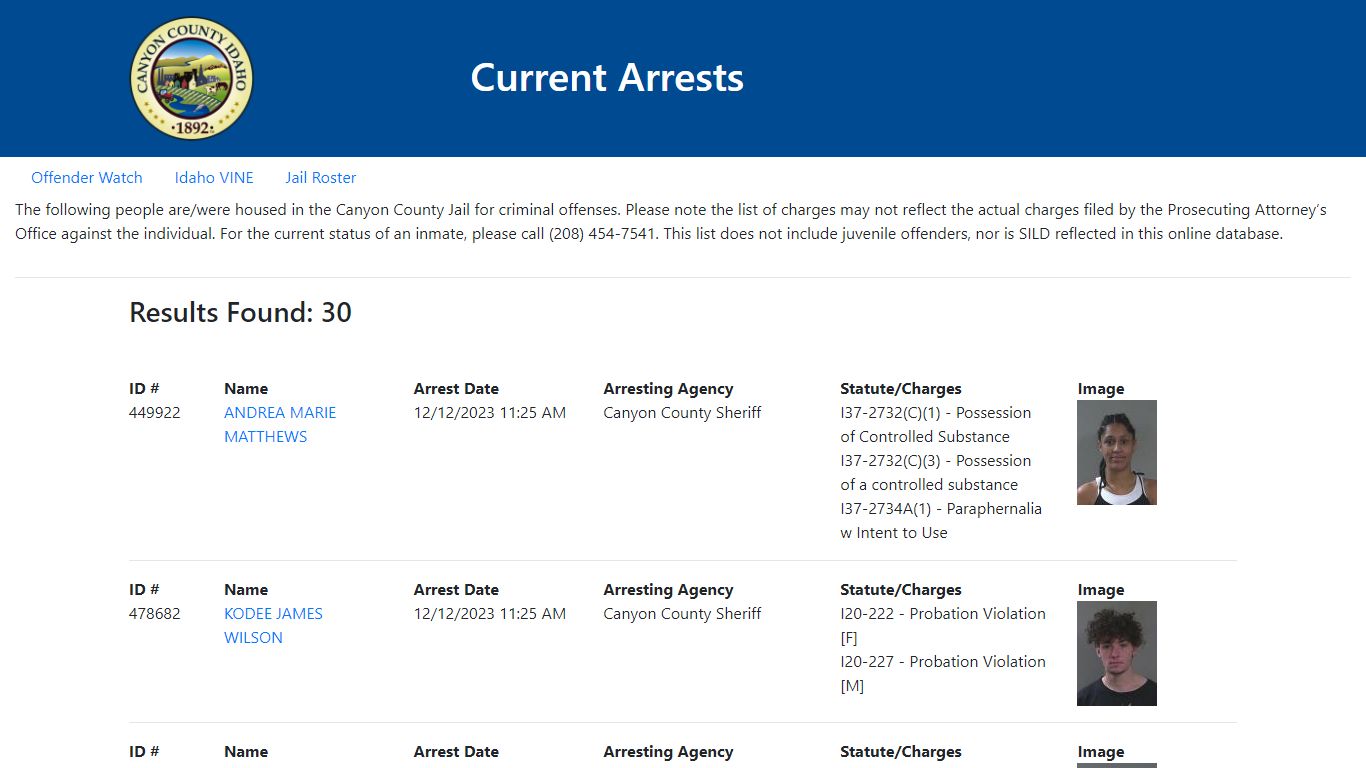Image resolution: width=1366 pixels, height=768 pixels.
Task: Click the mugshot thumbnail for ID 449922
Action: (x=1117, y=453)
